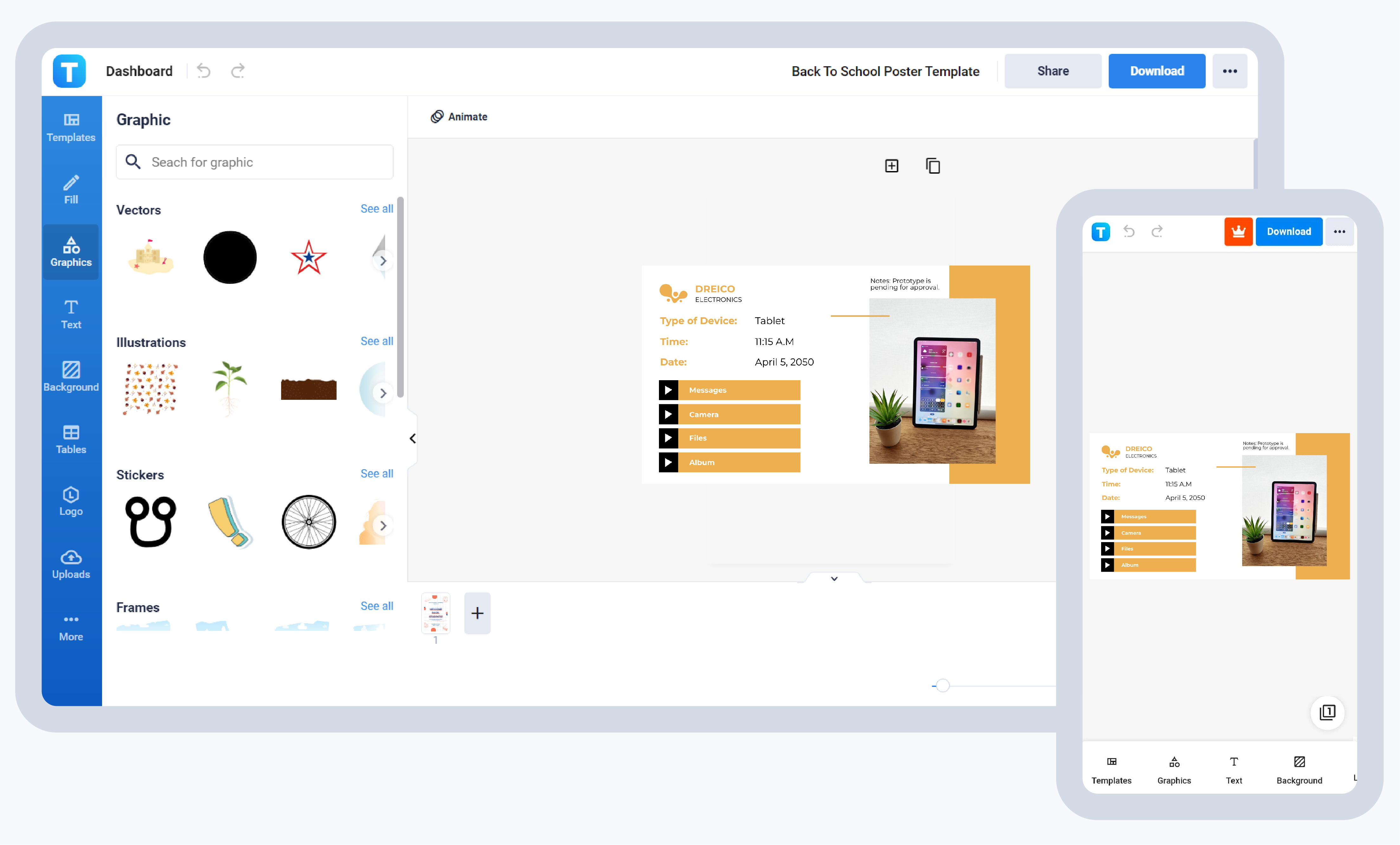
Task: See all Stickers
Action: [377, 473]
